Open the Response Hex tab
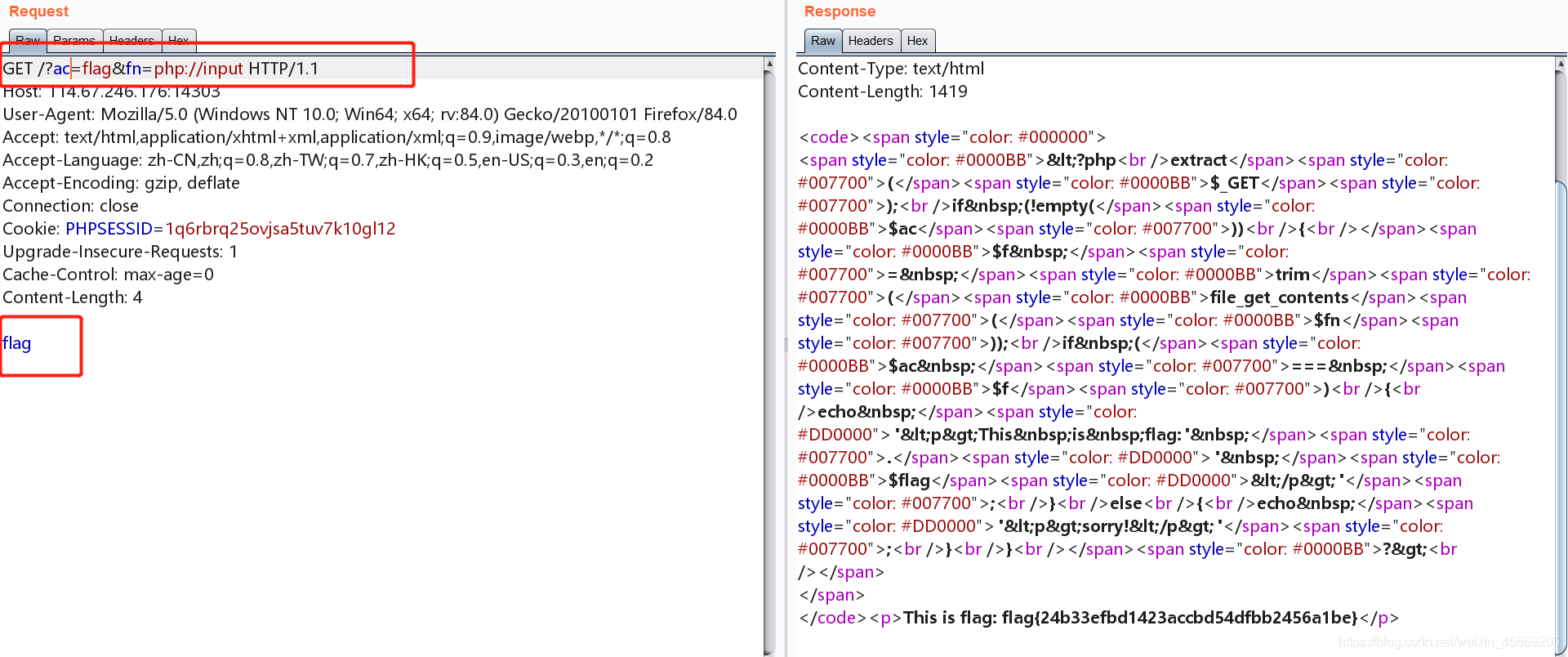 (917, 41)
